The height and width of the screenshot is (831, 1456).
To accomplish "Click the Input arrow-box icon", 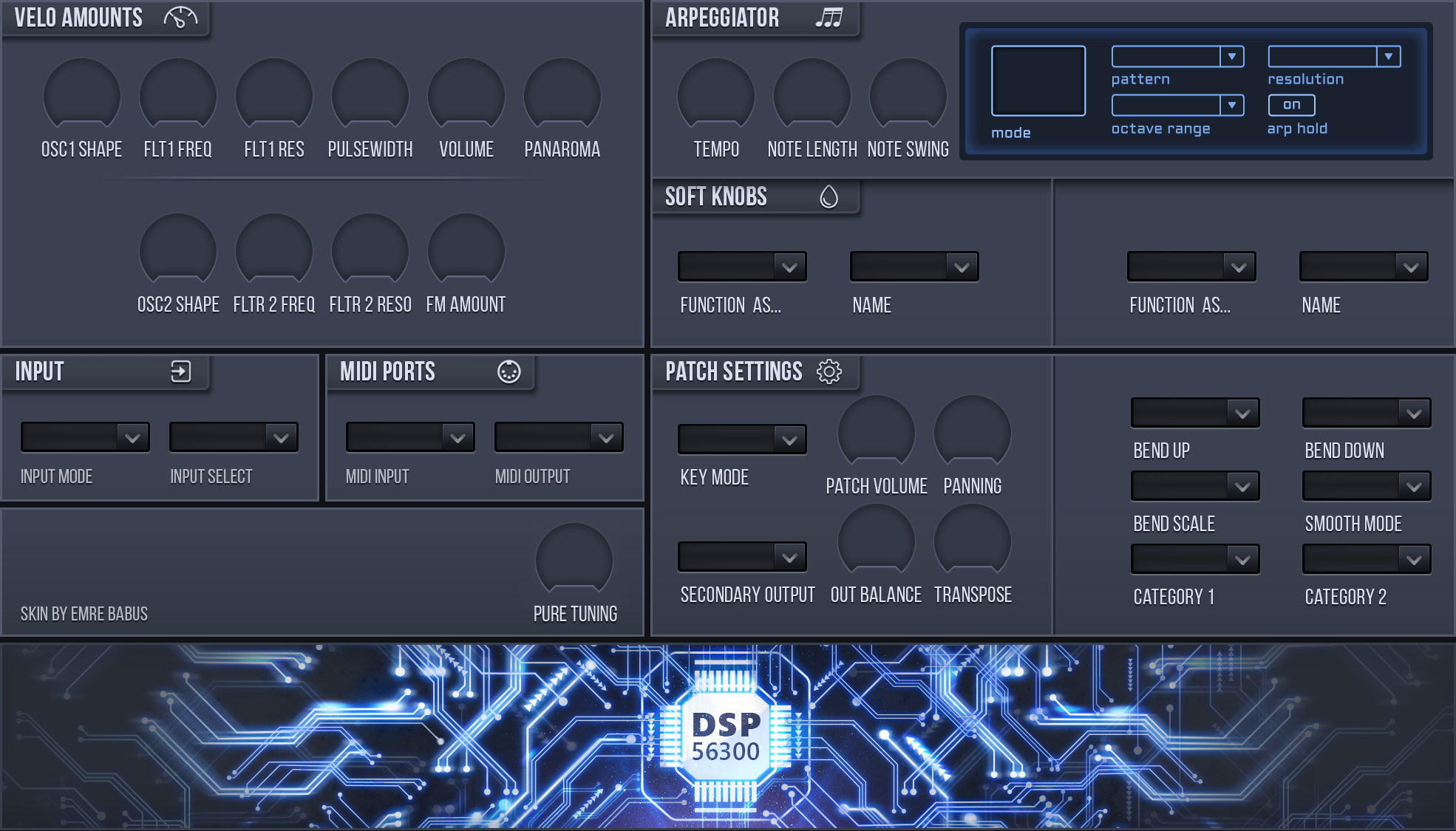I will point(180,372).
